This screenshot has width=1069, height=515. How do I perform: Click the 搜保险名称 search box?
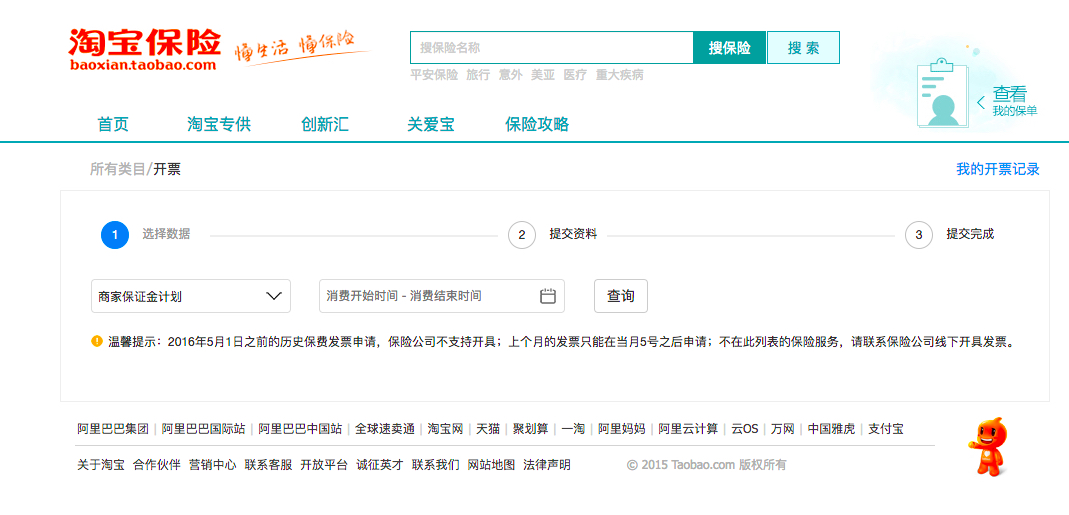pyautogui.click(x=552, y=48)
